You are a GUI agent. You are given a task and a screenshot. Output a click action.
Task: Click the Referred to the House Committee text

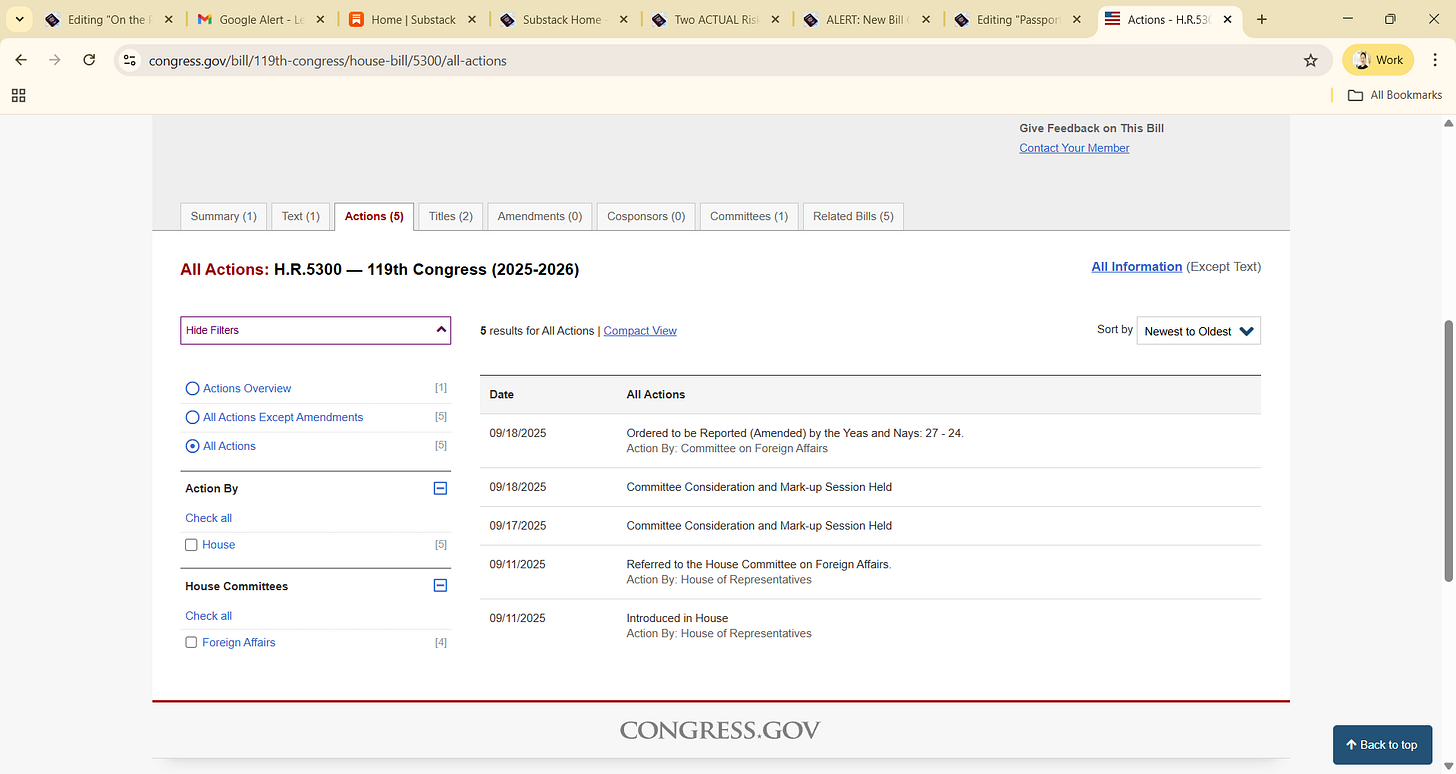click(x=758, y=564)
